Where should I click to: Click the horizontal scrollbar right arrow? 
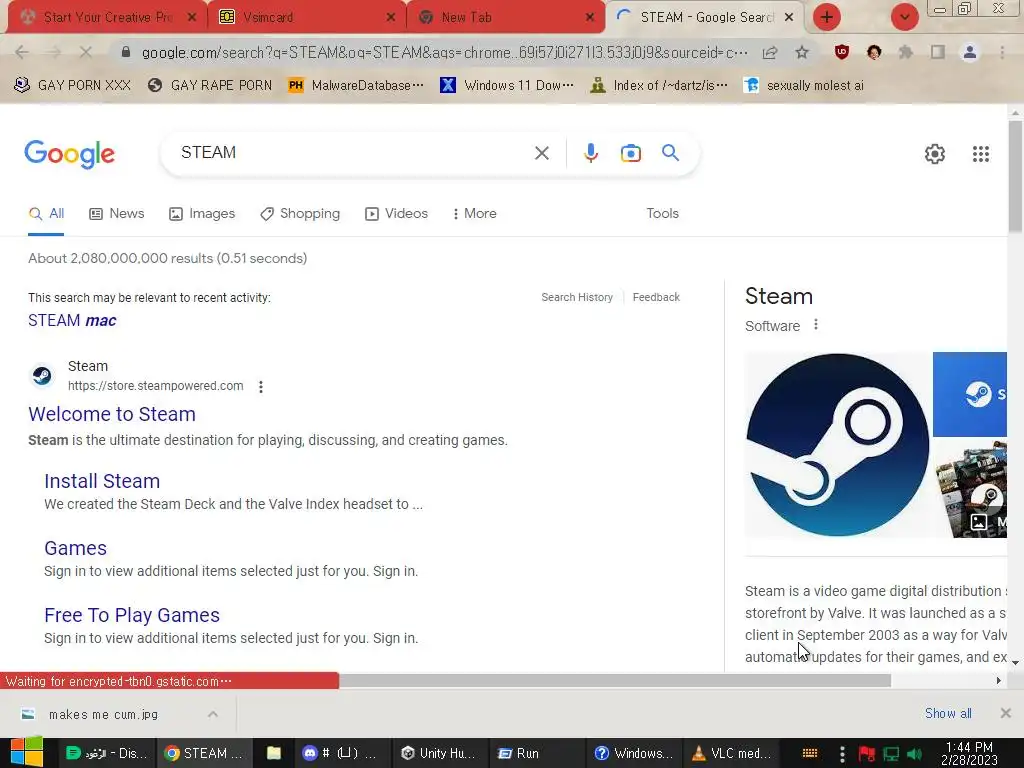tap(999, 680)
